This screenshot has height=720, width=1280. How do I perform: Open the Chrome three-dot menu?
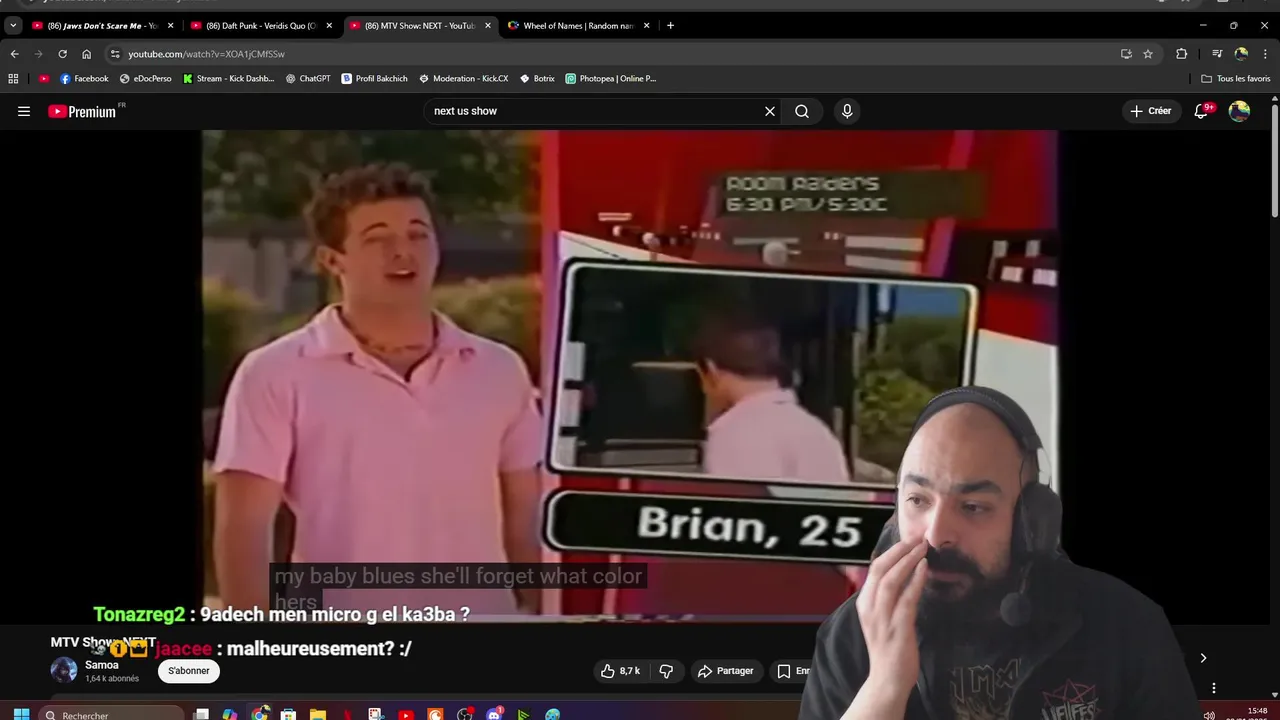[x=1265, y=54]
